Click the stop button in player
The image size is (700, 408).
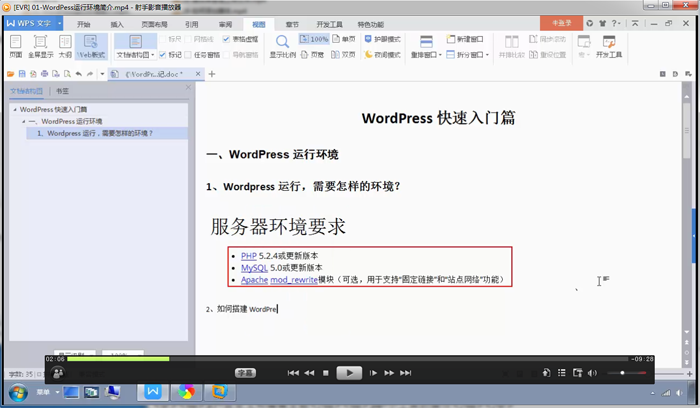(326, 373)
